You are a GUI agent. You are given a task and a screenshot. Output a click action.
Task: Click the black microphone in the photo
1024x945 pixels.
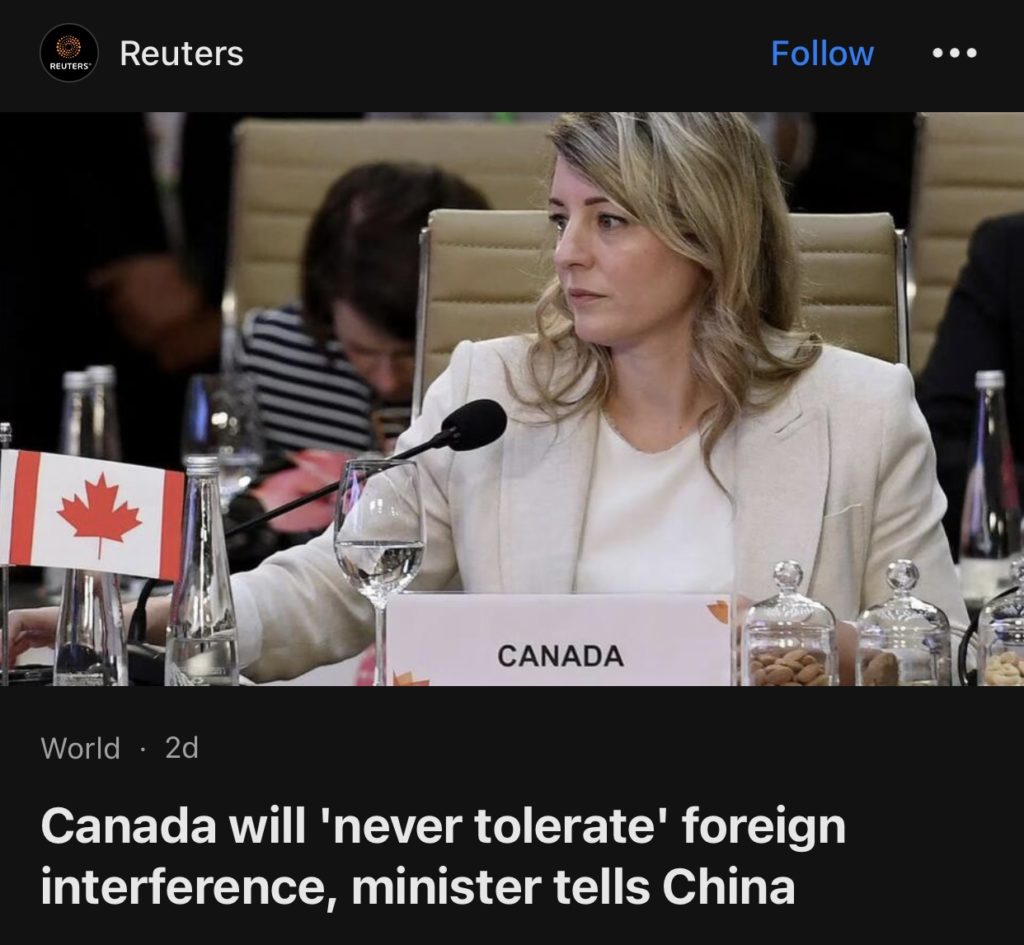pyautogui.click(x=473, y=425)
